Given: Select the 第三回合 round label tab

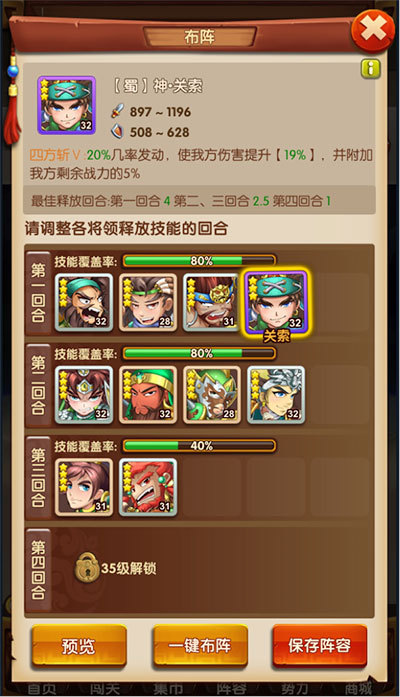Looking at the screenshot, I should (38, 478).
